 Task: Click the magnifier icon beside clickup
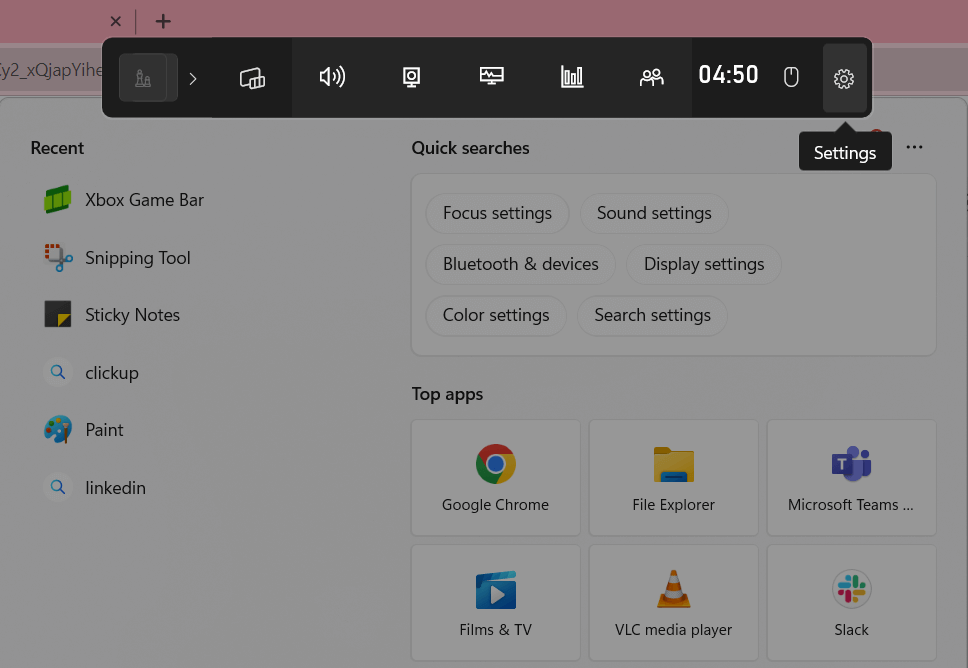point(57,372)
